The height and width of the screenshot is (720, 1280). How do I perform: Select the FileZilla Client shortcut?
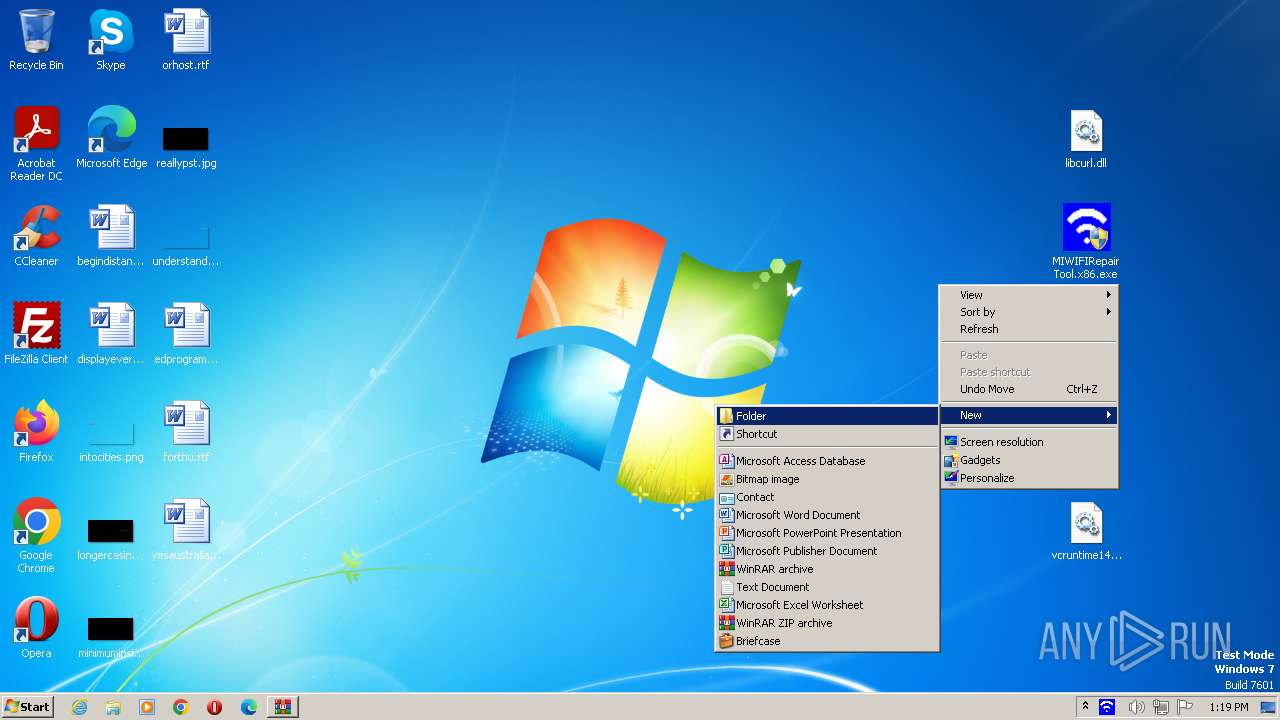[36, 333]
